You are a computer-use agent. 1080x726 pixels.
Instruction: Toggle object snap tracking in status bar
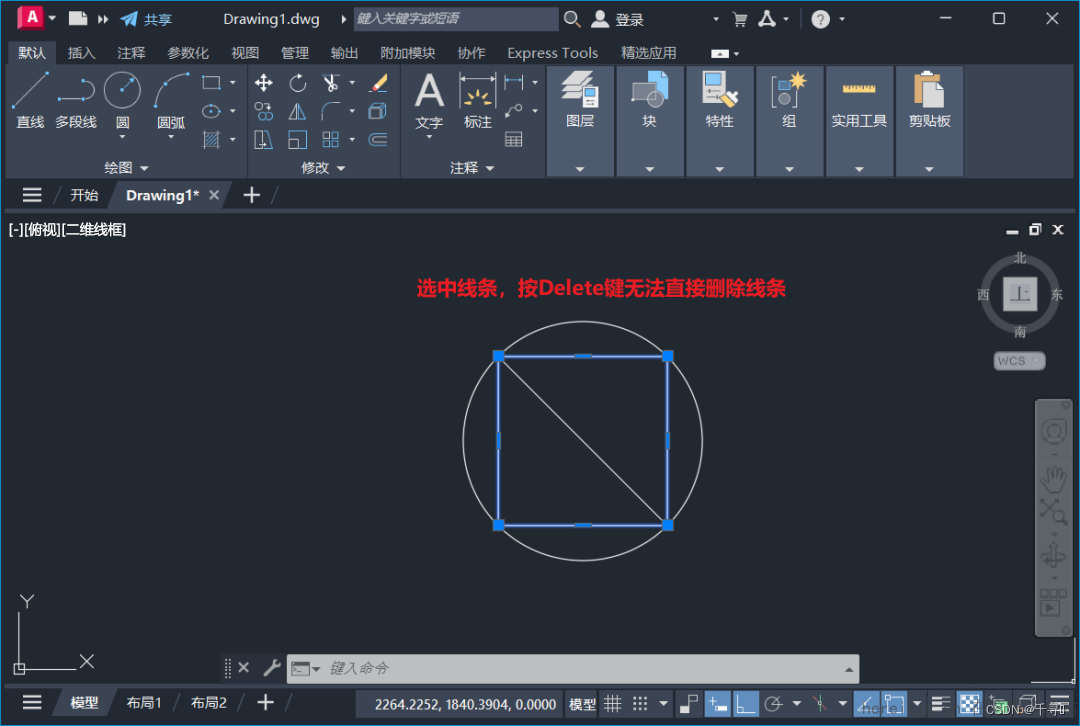tap(866, 704)
